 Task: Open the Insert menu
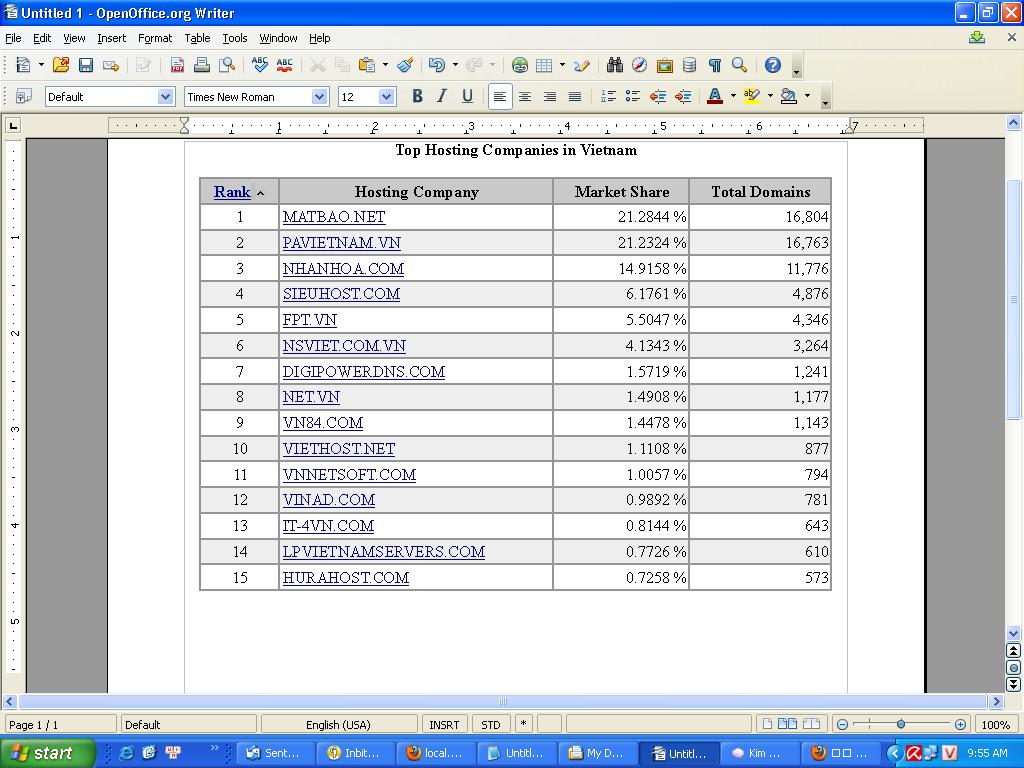pos(112,38)
